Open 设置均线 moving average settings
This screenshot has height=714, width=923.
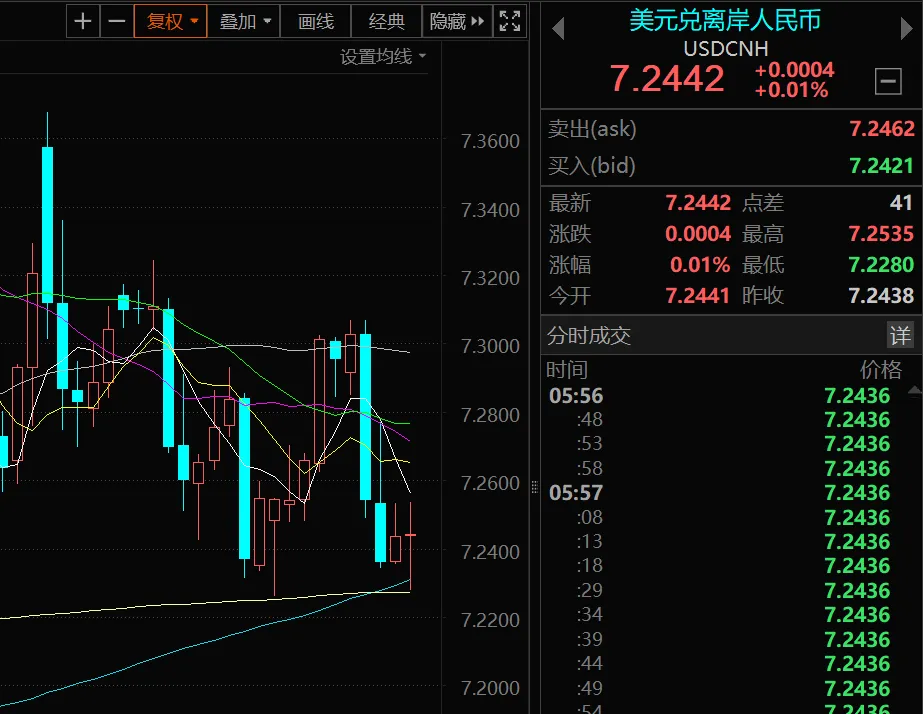click(383, 57)
